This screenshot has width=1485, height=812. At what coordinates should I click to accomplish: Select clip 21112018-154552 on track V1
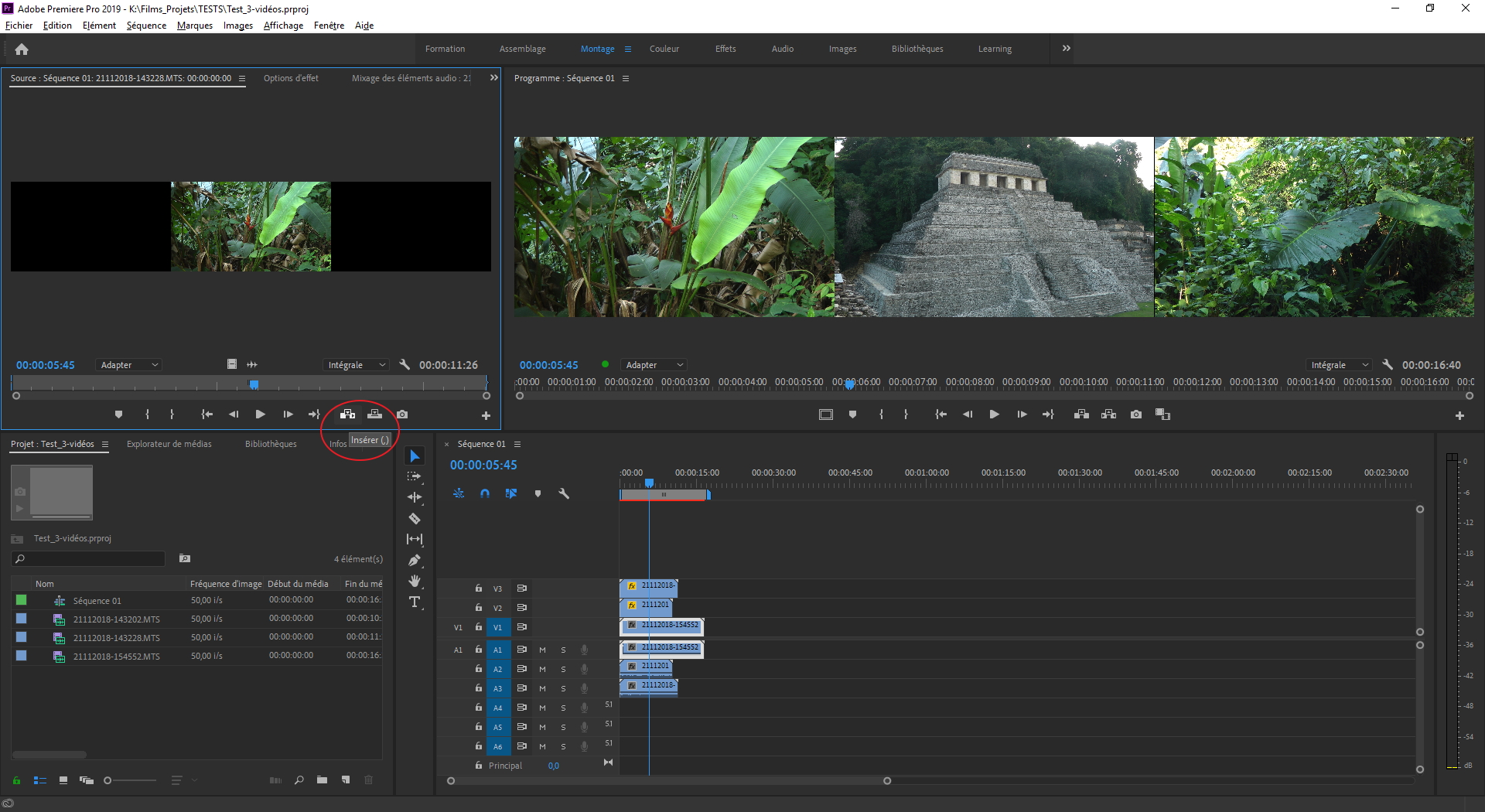click(x=661, y=626)
